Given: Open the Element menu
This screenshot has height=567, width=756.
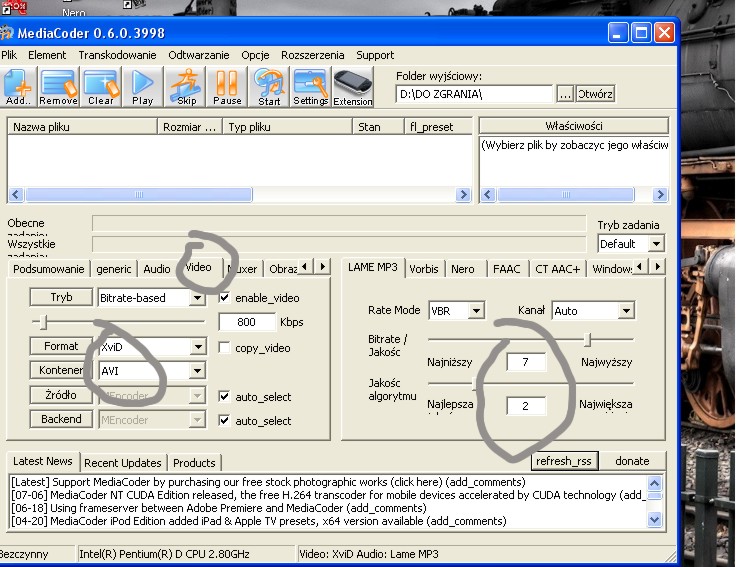Looking at the screenshot, I should (x=47, y=55).
